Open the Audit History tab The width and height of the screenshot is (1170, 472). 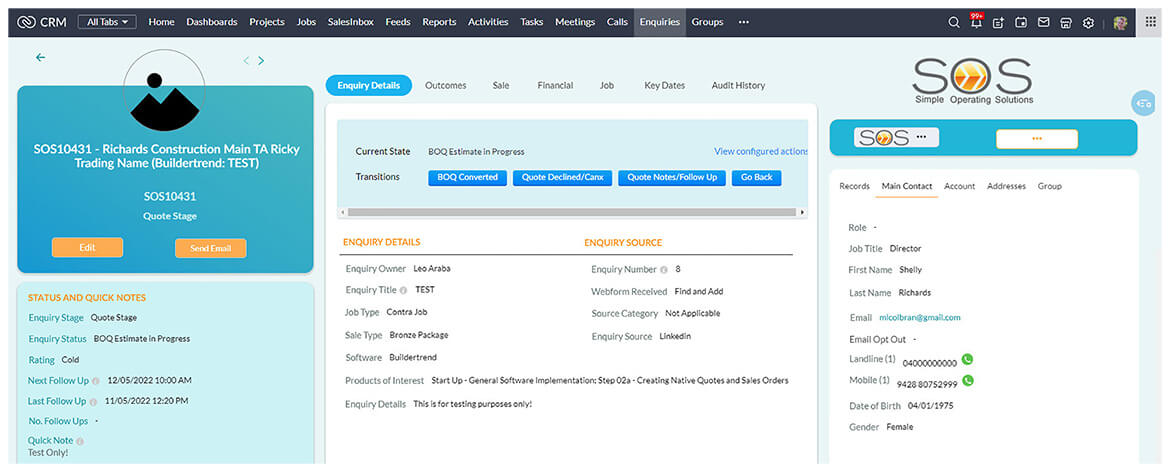[x=738, y=86]
